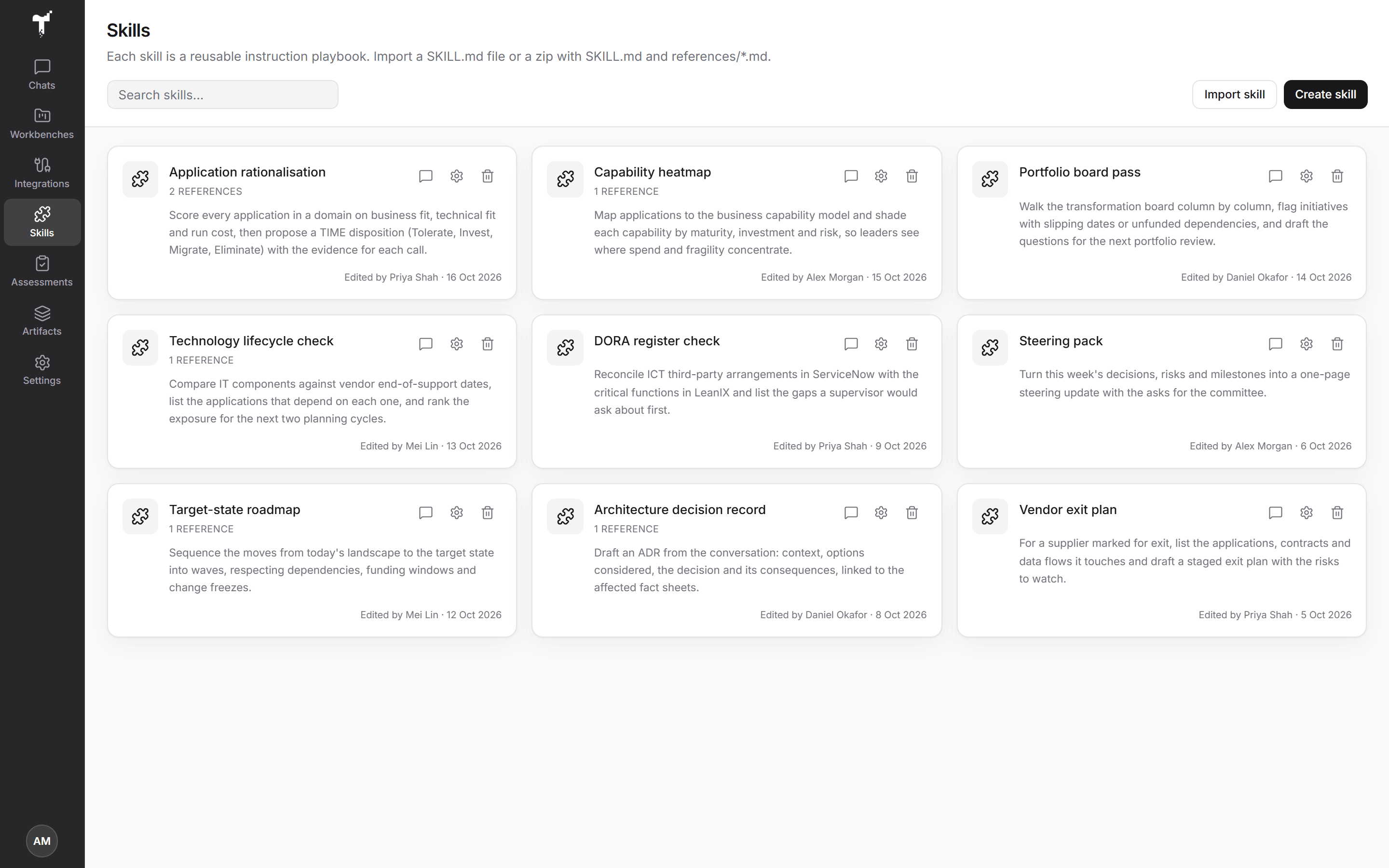Open Technology lifecycle check settings gear
Viewport: 1389px width, 868px height.
coord(456,344)
